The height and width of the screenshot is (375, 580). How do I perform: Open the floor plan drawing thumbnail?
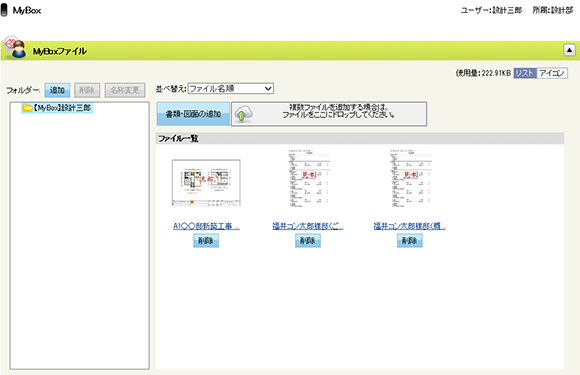click(206, 183)
